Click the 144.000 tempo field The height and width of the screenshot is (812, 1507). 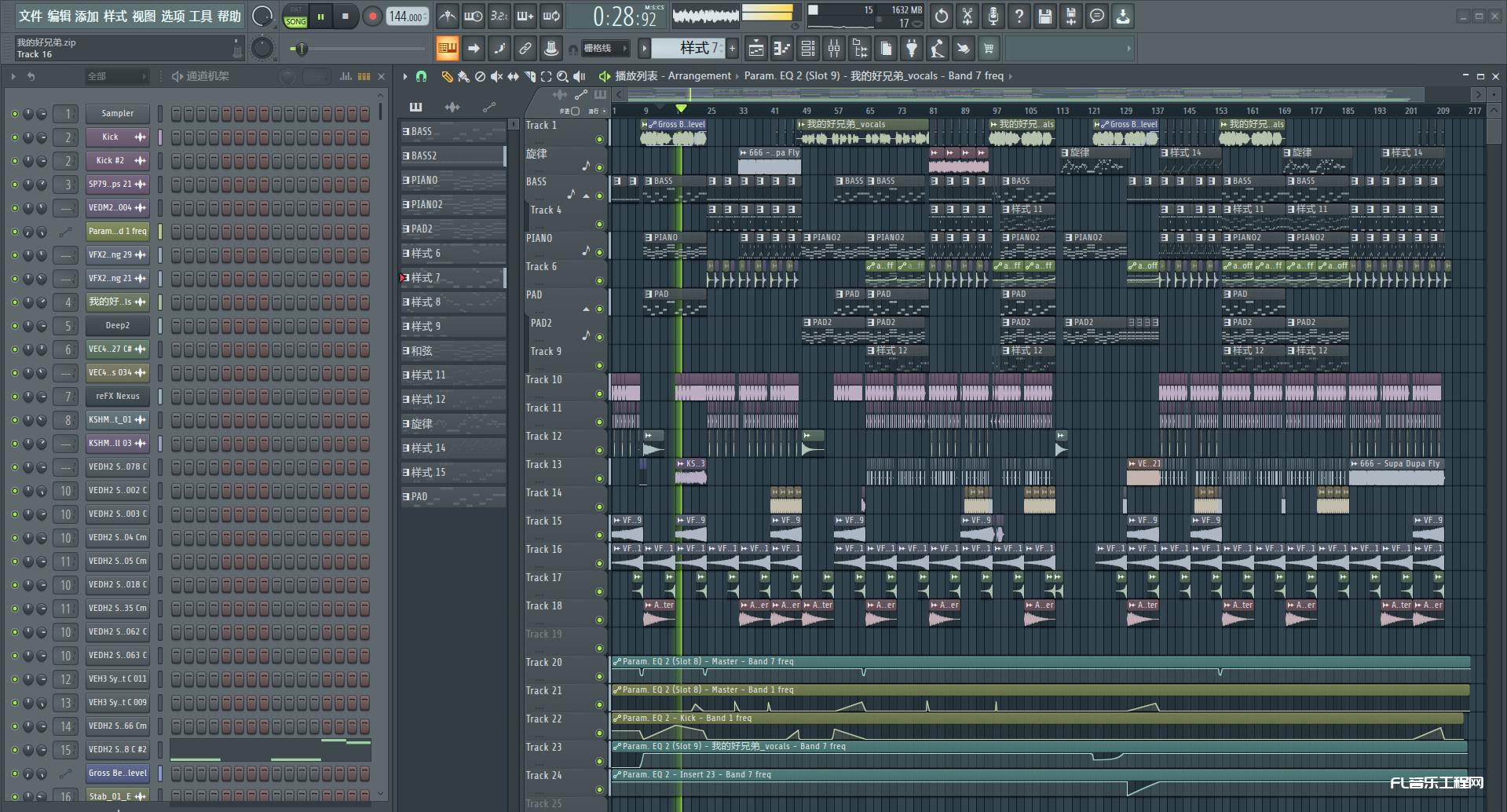point(407,16)
